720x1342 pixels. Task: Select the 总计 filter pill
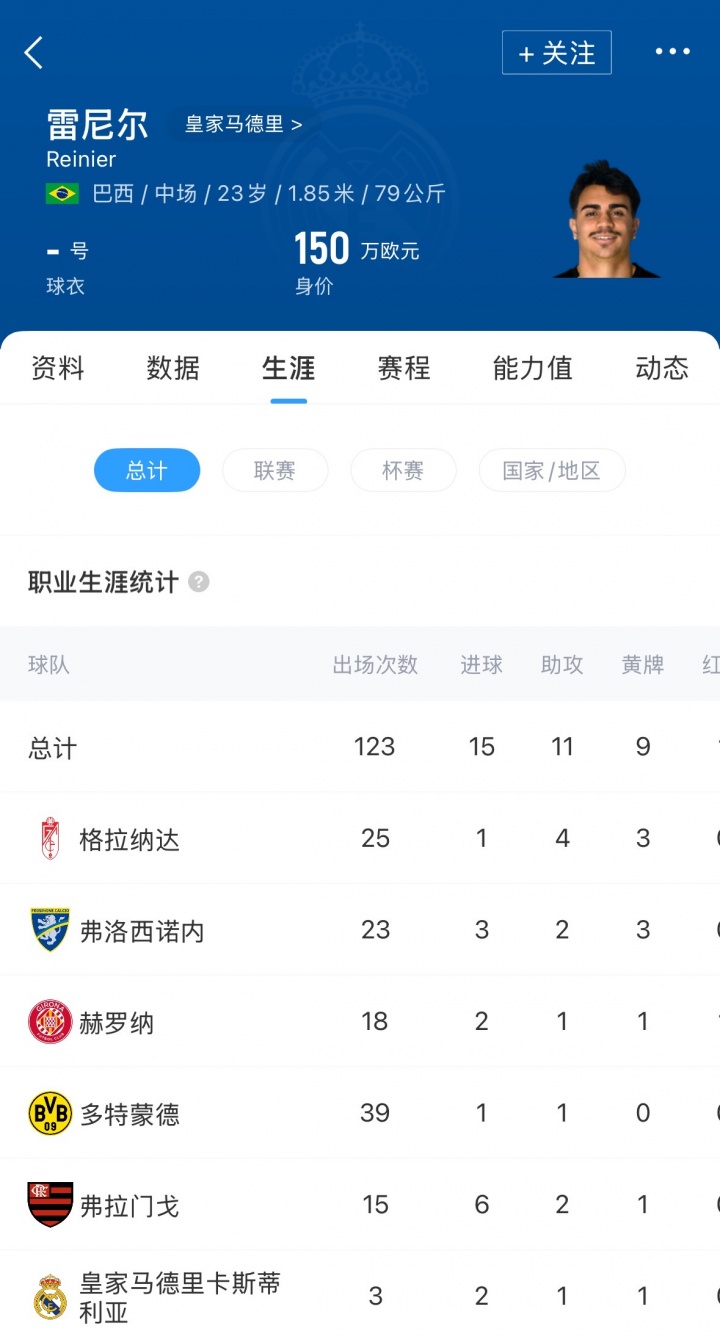[147, 470]
